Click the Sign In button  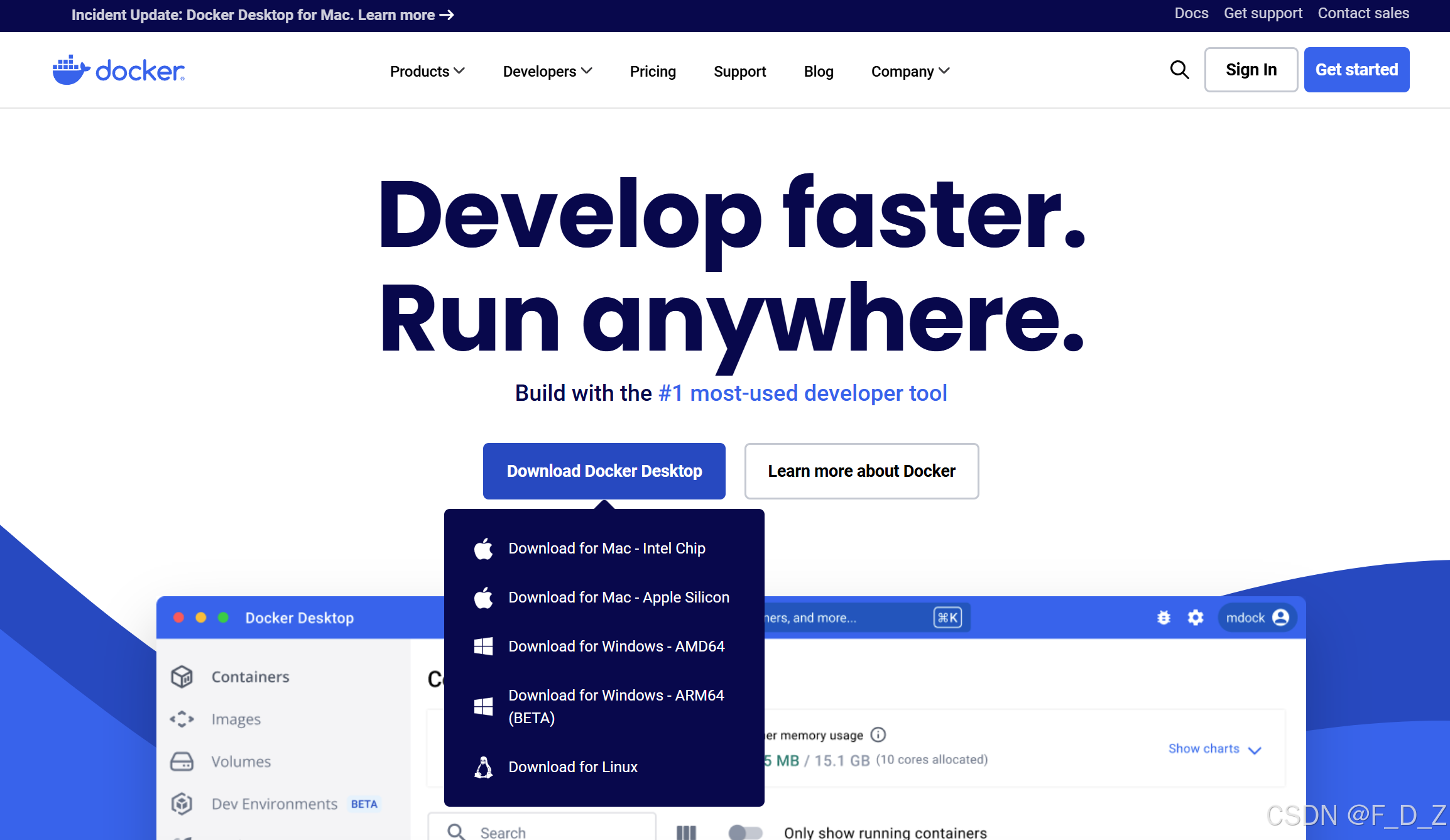pyautogui.click(x=1251, y=70)
